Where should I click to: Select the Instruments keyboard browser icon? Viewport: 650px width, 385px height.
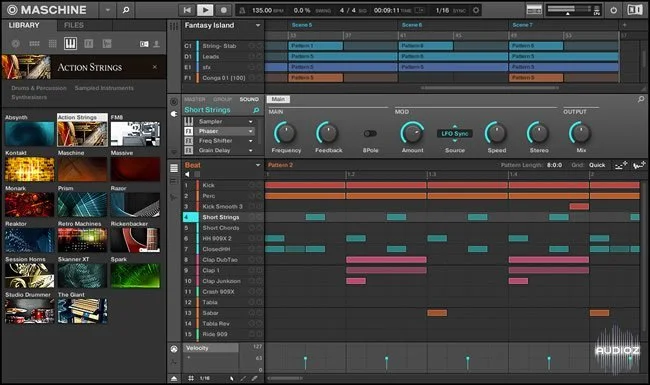(70, 44)
